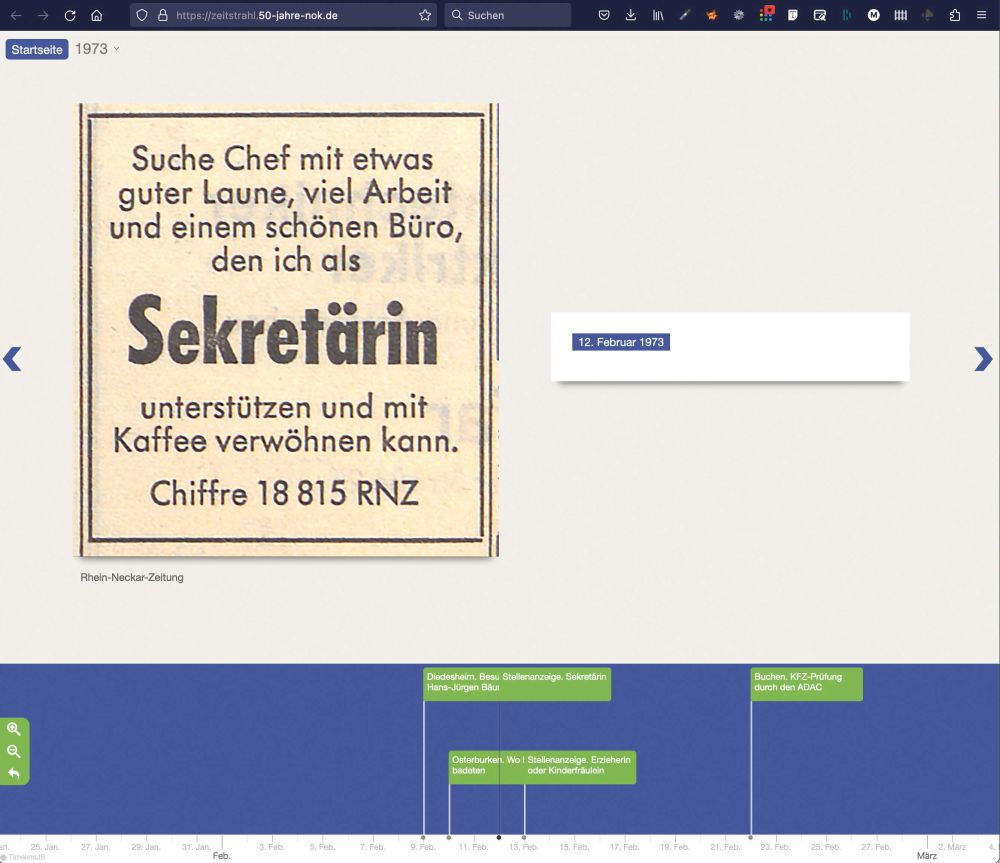
Task: Save page to Pocket via toolbar icon
Action: point(603,15)
